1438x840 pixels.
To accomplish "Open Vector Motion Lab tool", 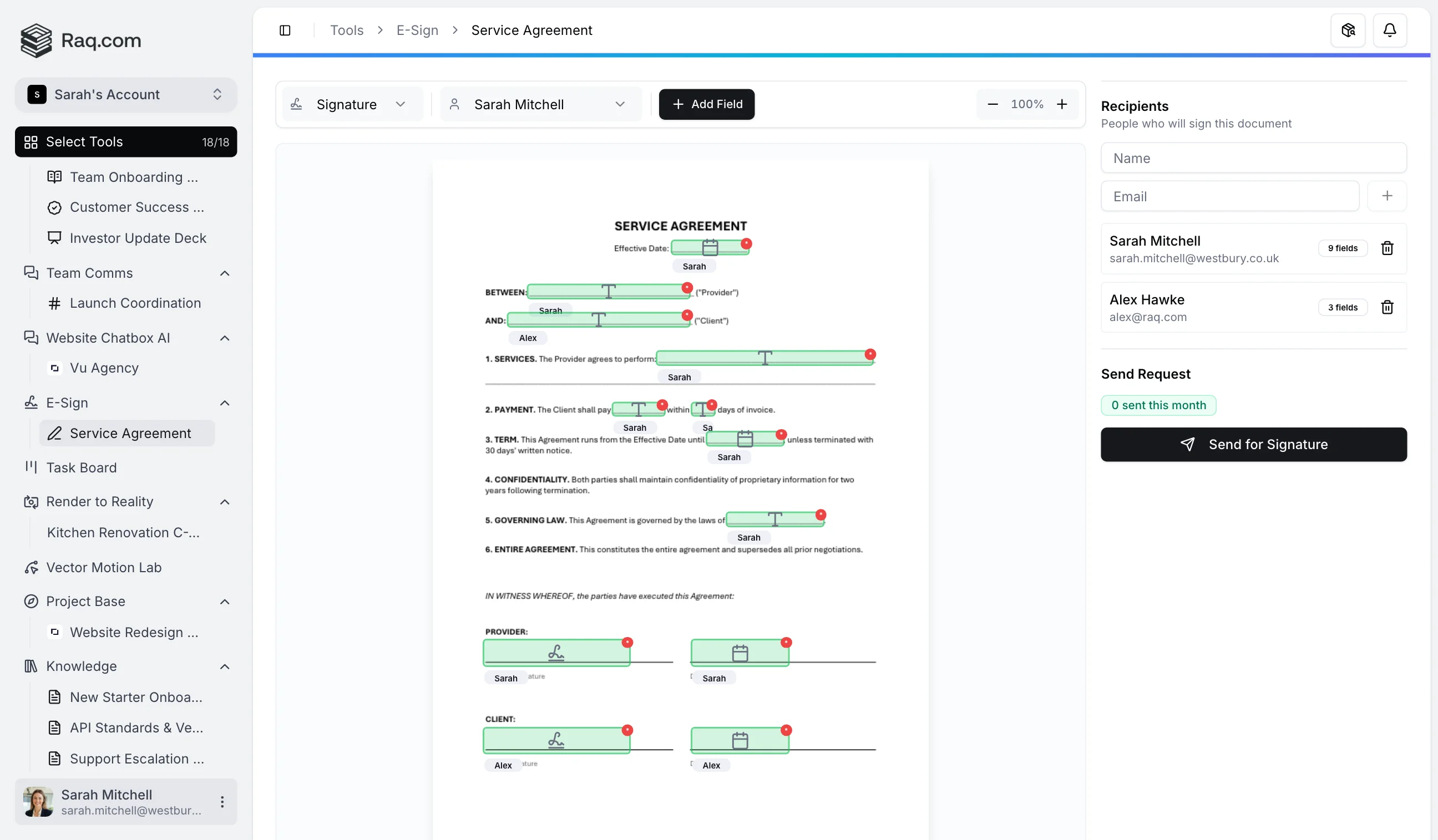I will [x=104, y=567].
